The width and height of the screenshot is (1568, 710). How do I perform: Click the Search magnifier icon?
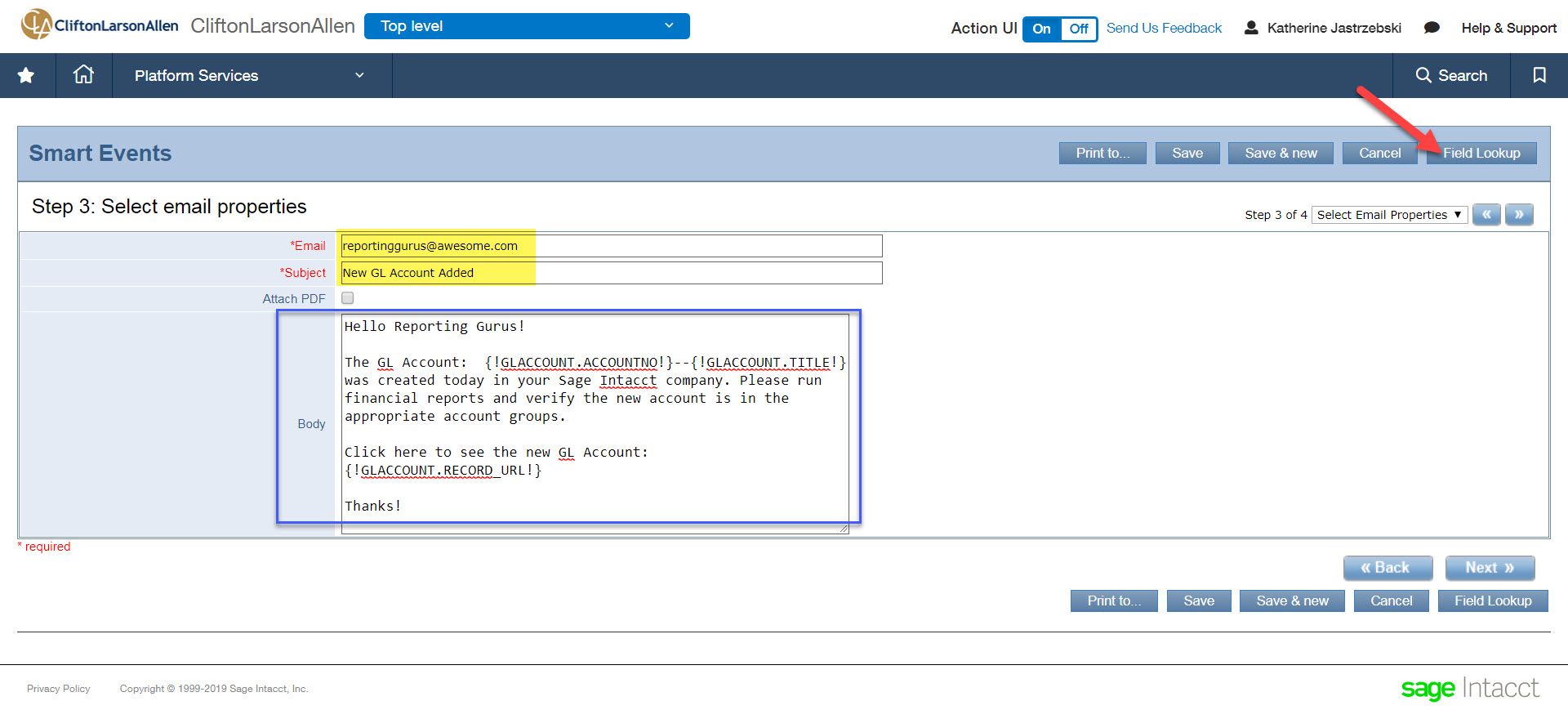tap(1423, 75)
